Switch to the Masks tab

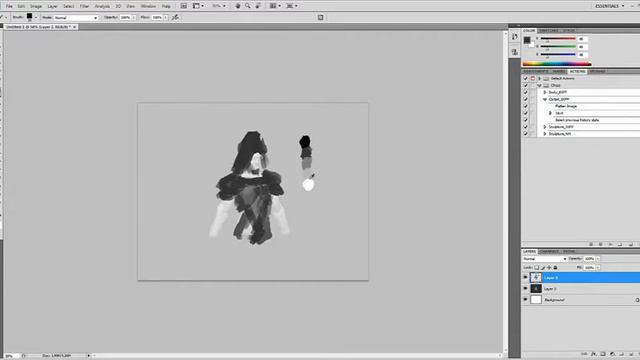coord(559,71)
